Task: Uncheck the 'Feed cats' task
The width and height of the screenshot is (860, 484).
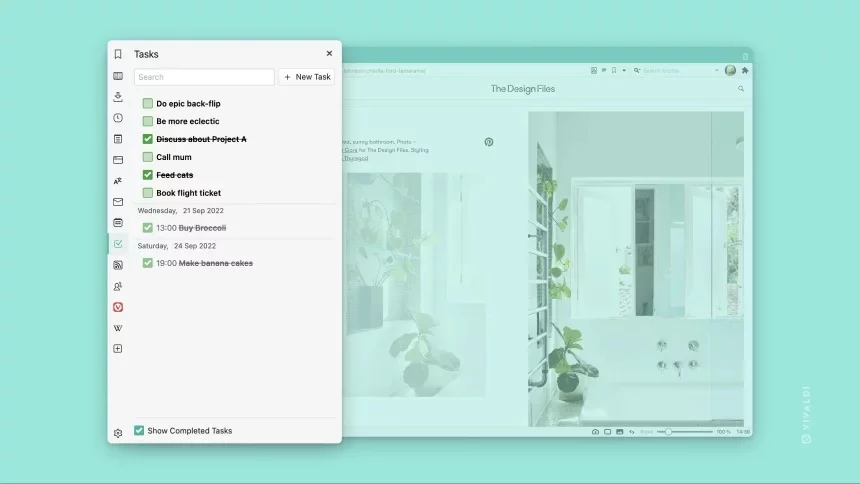Action: (x=148, y=175)
